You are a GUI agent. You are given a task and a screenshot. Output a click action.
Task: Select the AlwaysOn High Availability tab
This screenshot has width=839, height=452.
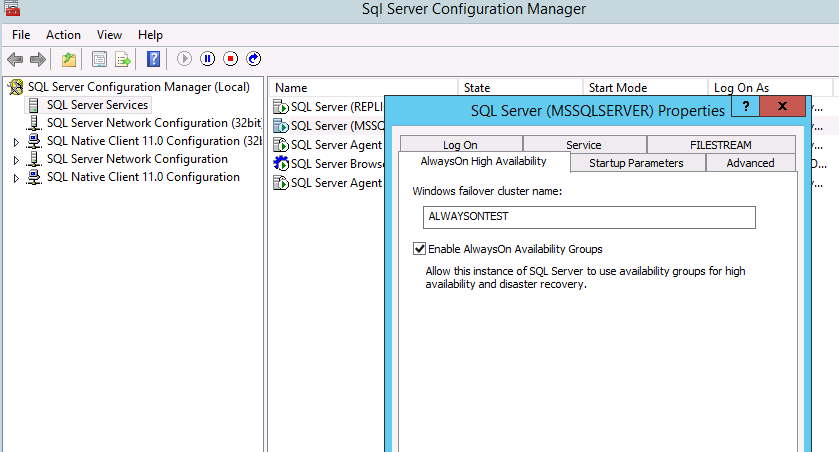[x=484, y=162]
